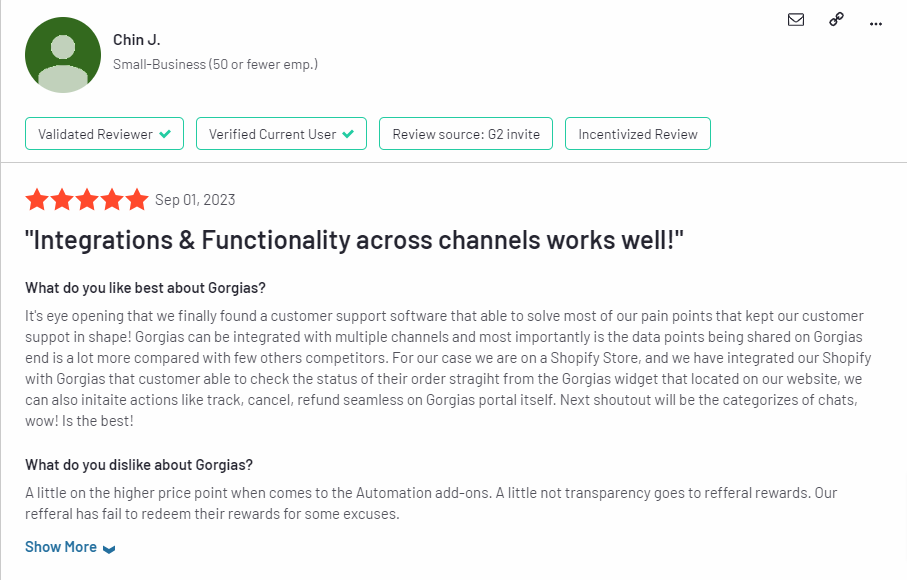
Task: Click the Validated Reviewer checkmark
Action: [165, 134]
